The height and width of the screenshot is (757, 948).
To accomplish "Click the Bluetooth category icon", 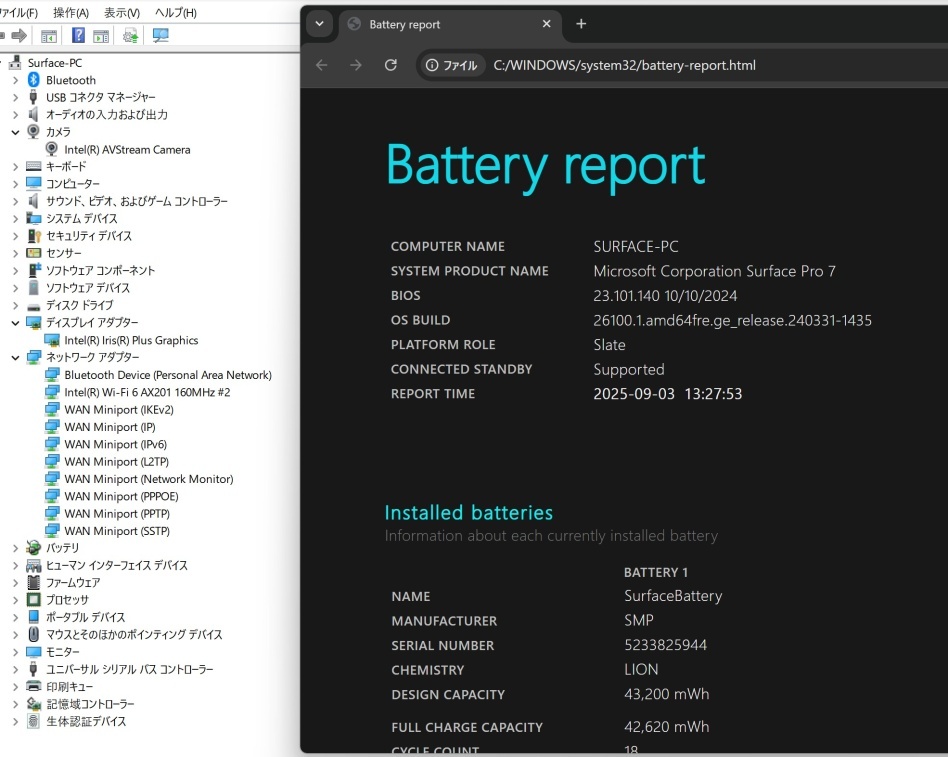I will 34,80.
